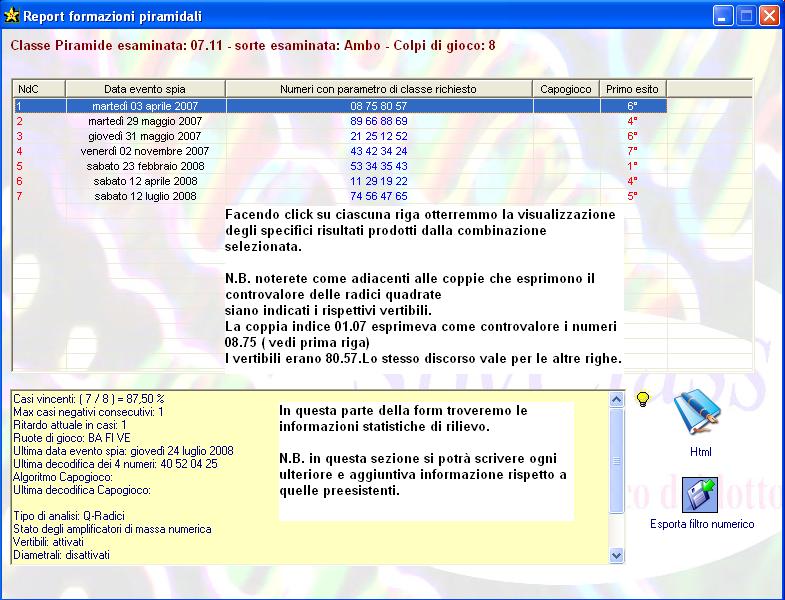Sort by the NdC column header
This screenshot has width=785, height=600.
[39, 89]
